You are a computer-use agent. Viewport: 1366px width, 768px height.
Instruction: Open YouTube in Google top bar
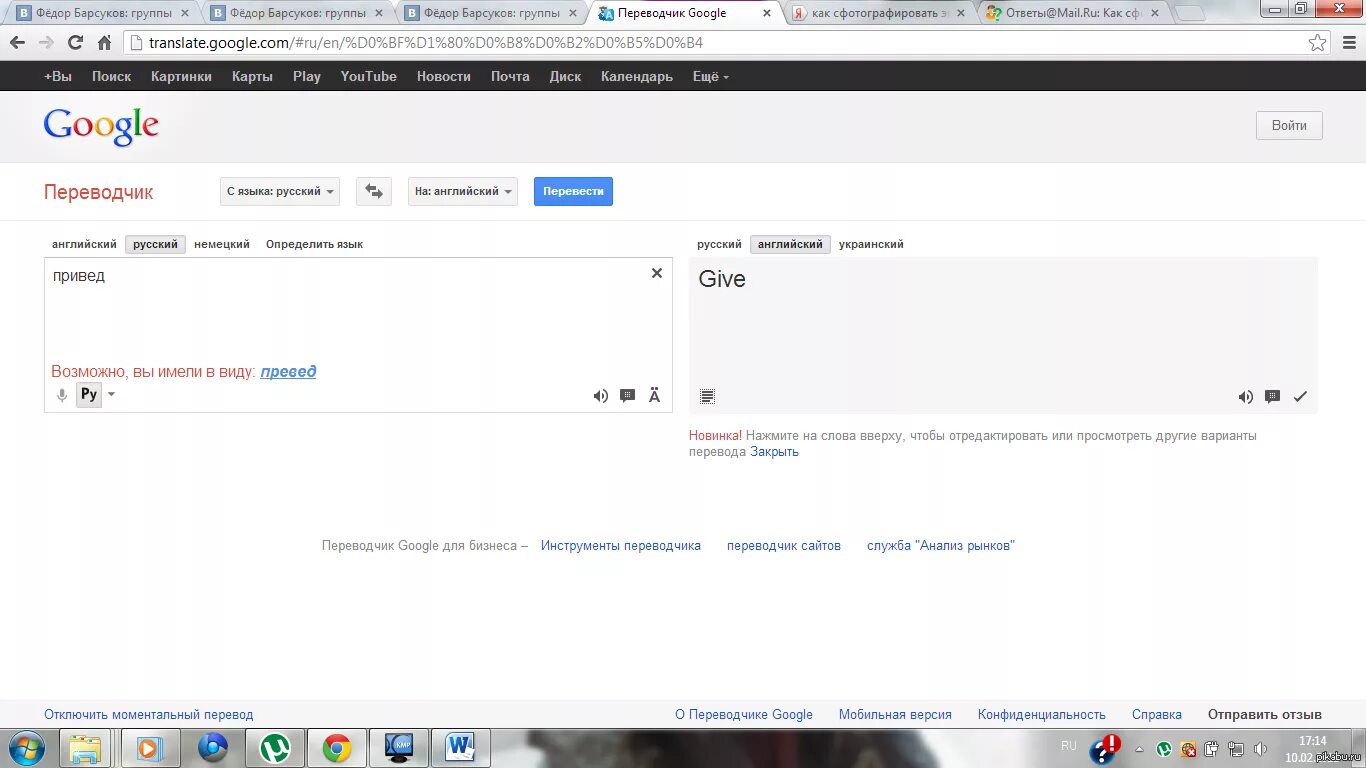[369, 76]
